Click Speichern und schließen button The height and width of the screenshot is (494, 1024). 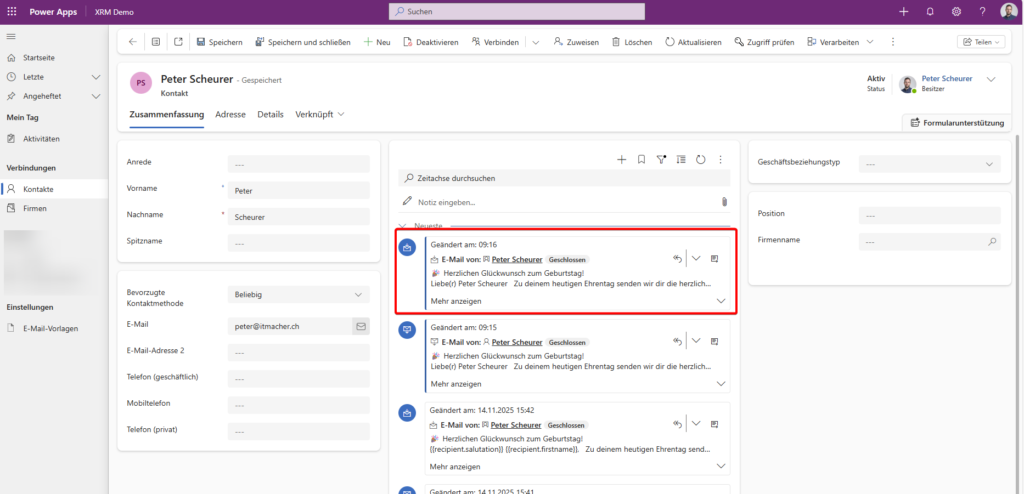coord(304,42)
